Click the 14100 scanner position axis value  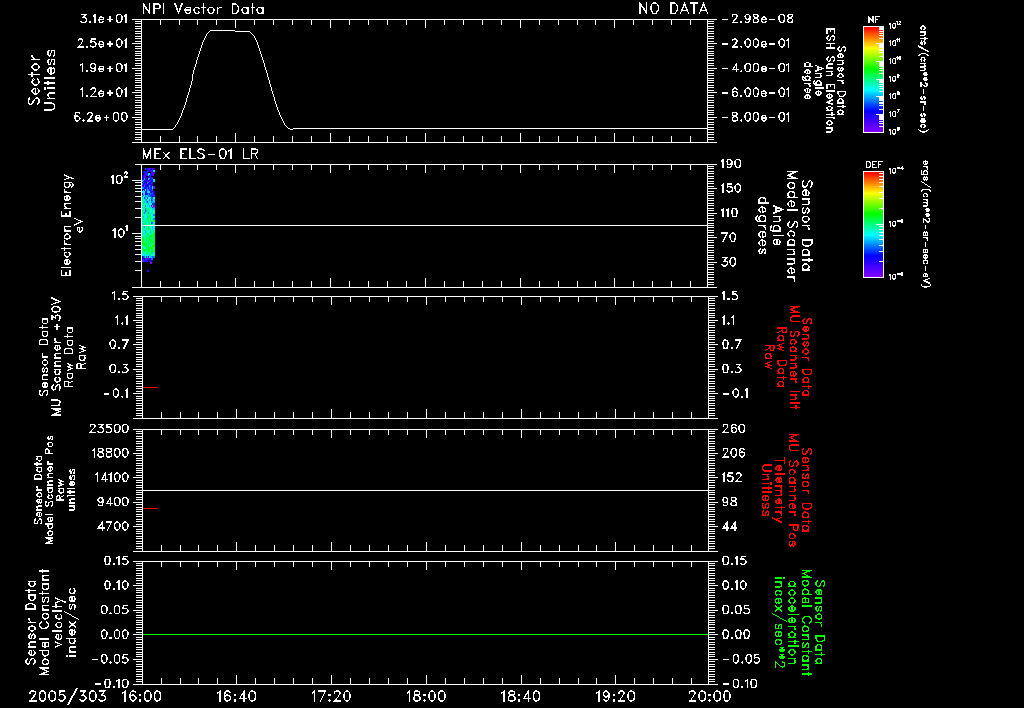[110, 477]
